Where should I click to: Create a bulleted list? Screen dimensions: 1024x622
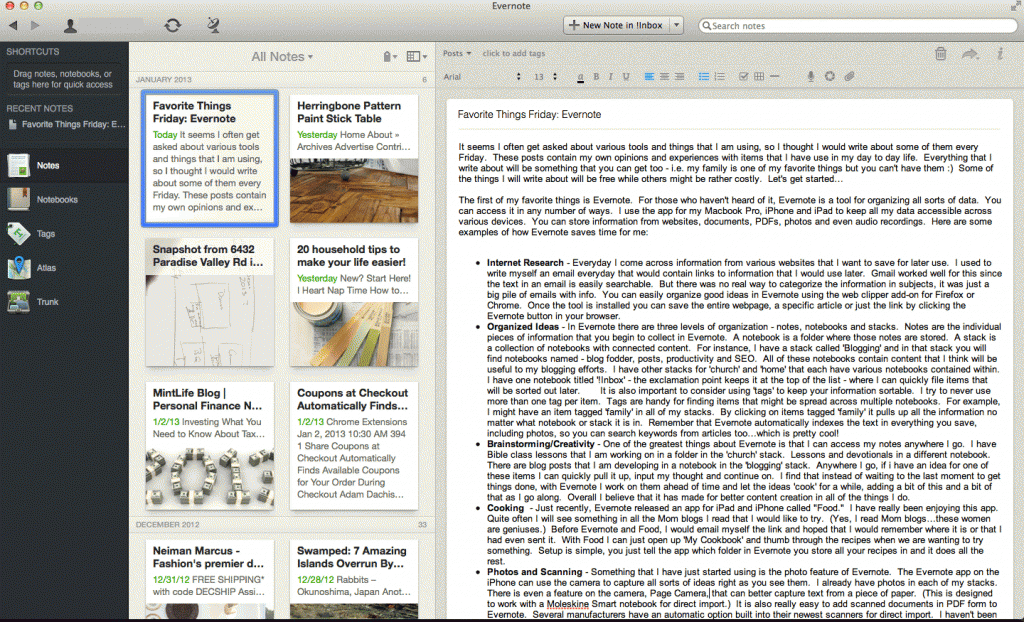click(x=703, y=76)
